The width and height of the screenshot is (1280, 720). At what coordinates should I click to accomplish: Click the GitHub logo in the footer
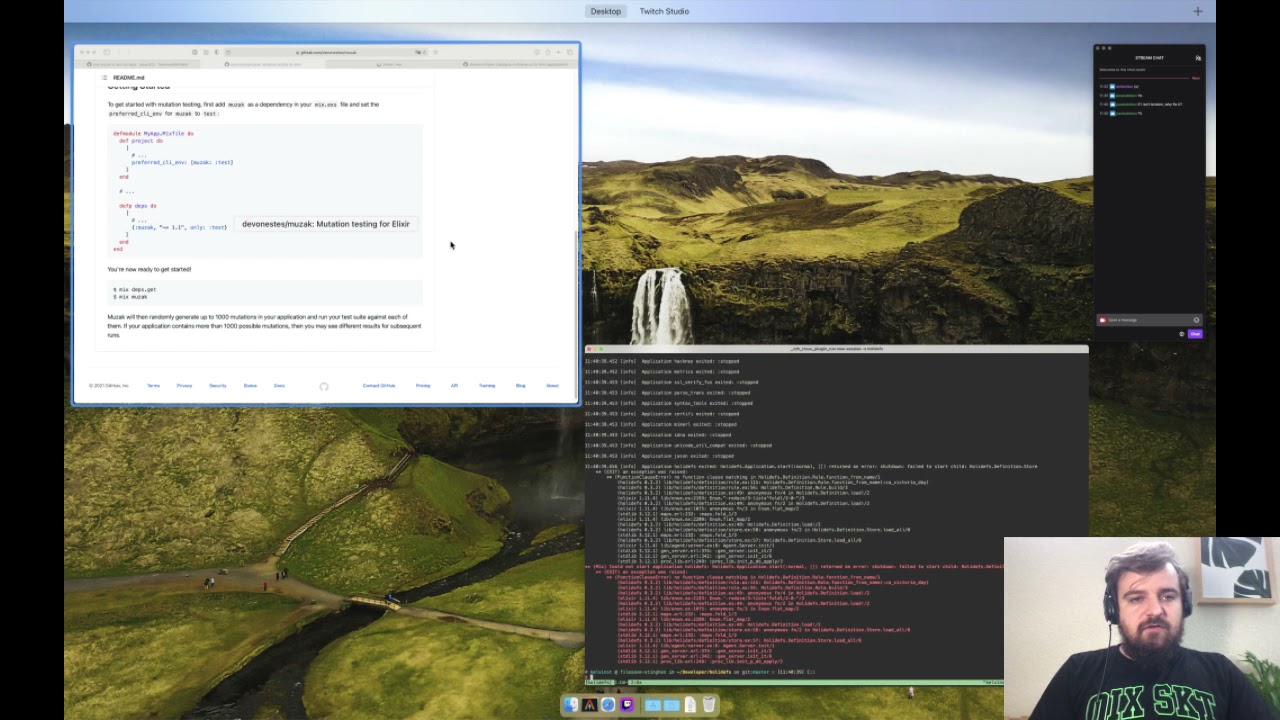[323, 386]
